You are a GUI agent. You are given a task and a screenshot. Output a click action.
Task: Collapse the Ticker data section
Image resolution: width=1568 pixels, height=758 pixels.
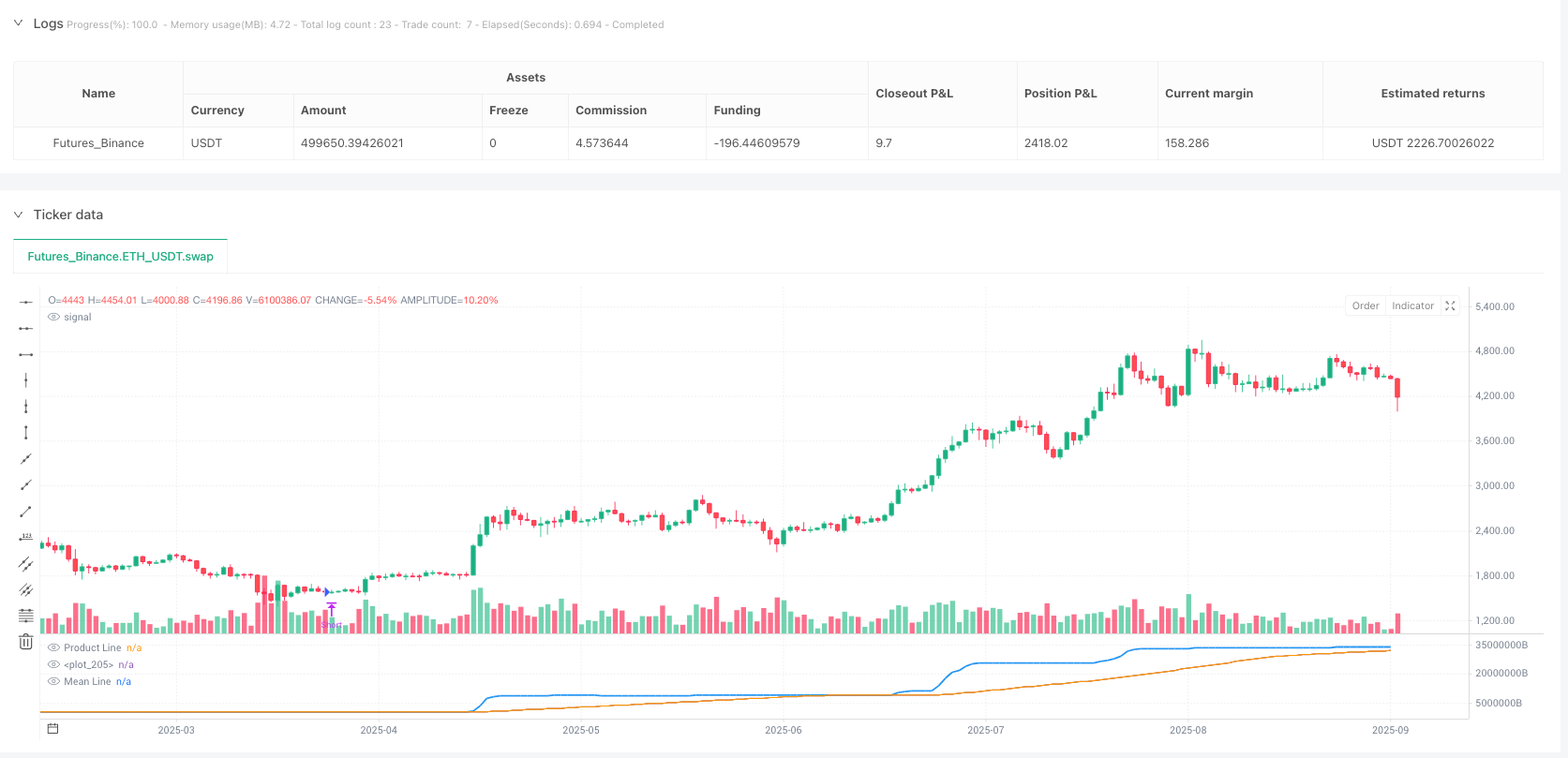tap(18, 215)
